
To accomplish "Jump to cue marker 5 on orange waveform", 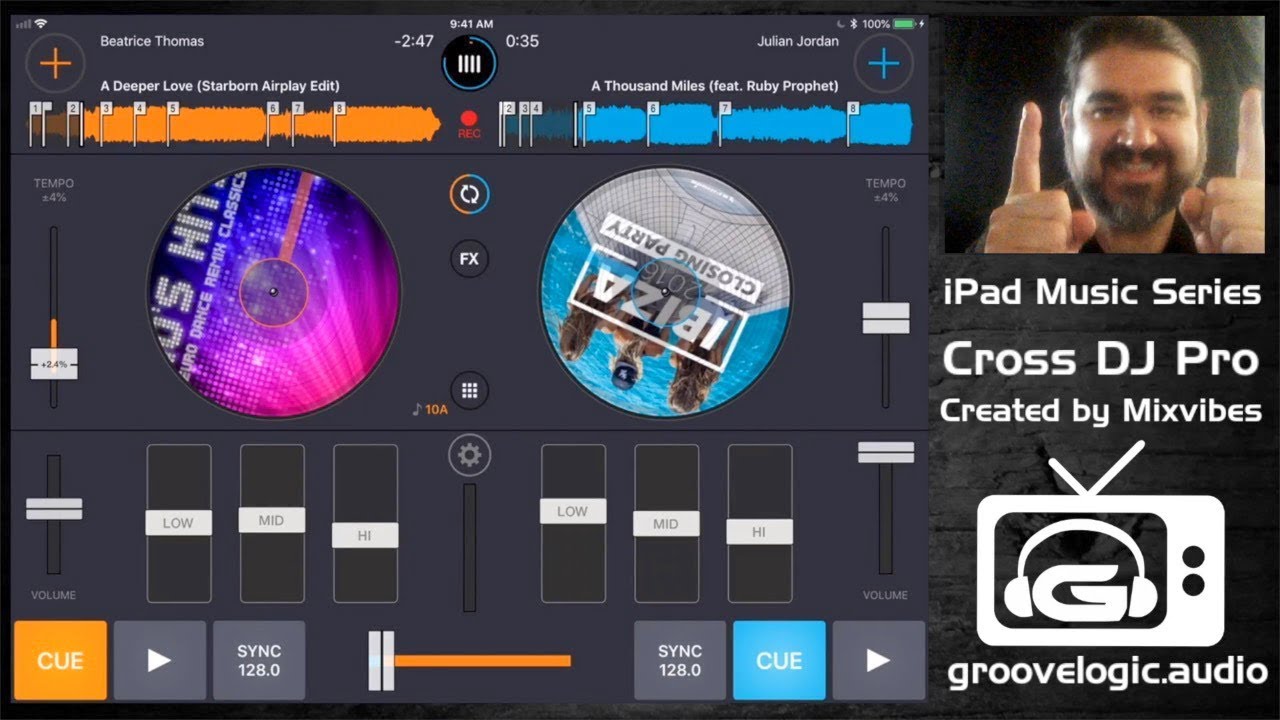I will click(x=172, y=108).
